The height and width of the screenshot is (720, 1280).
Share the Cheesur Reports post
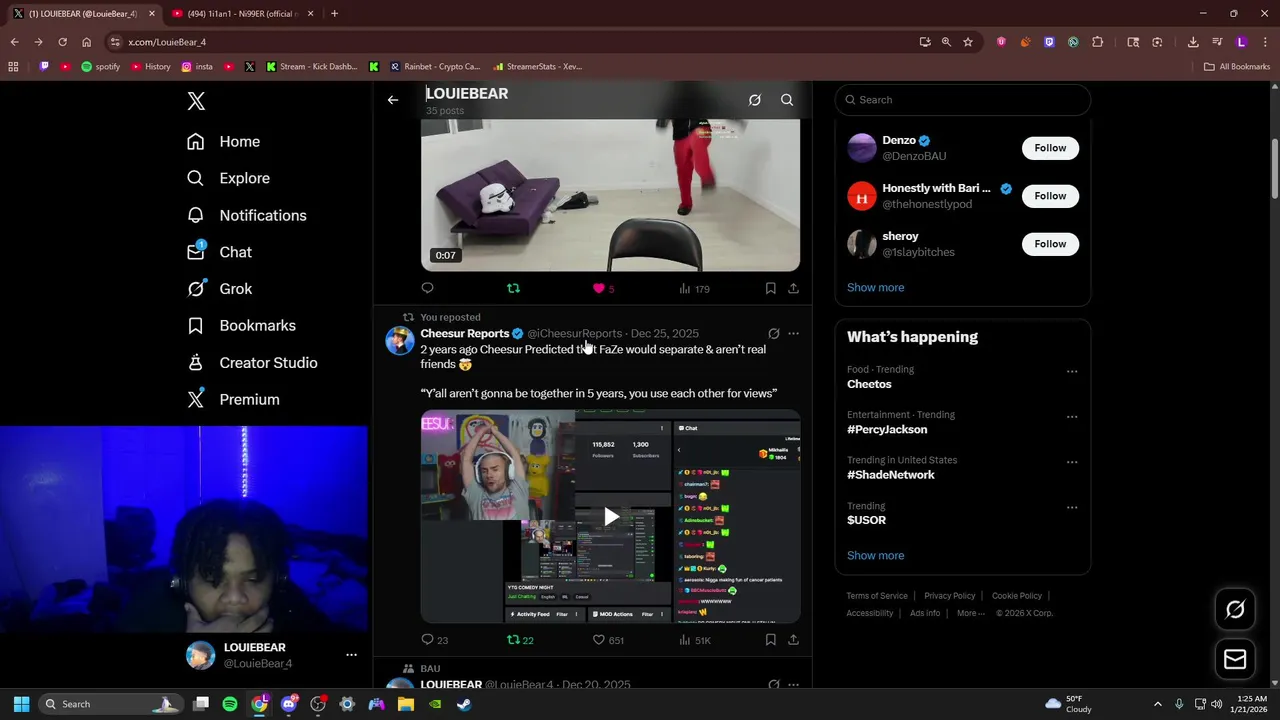(x=793, y=640)
